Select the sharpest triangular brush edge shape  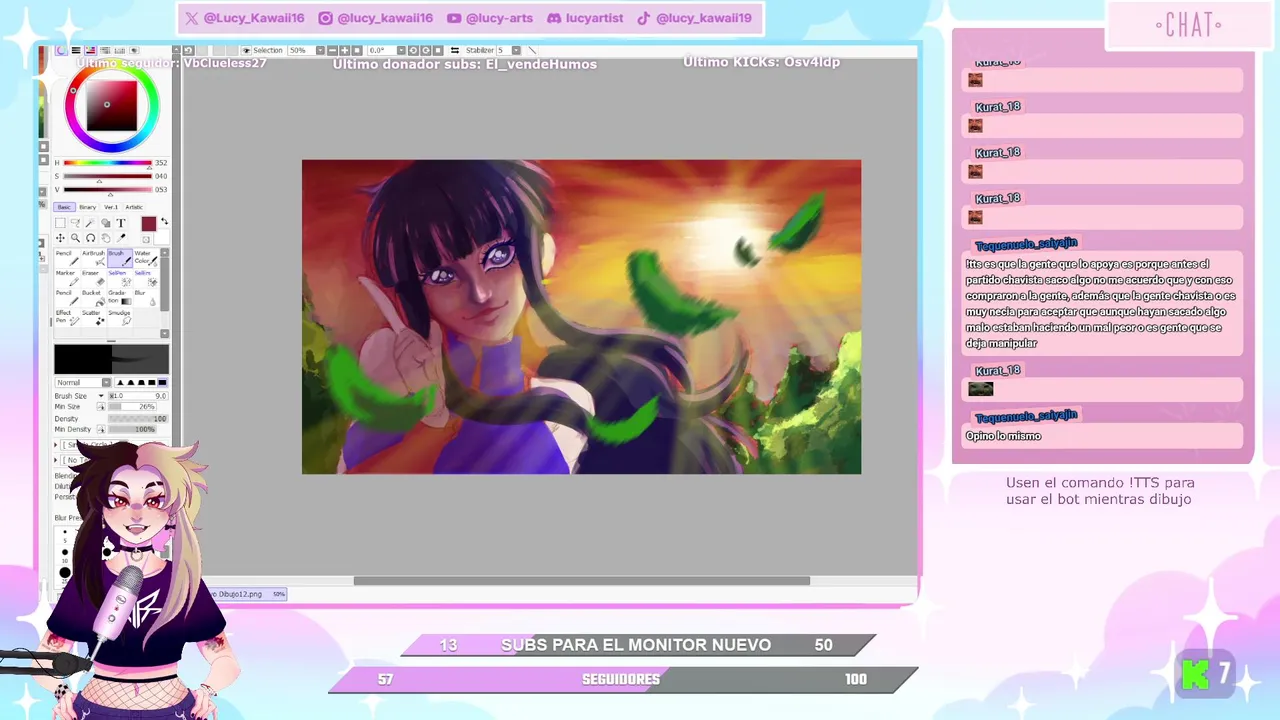coord(121,383)
